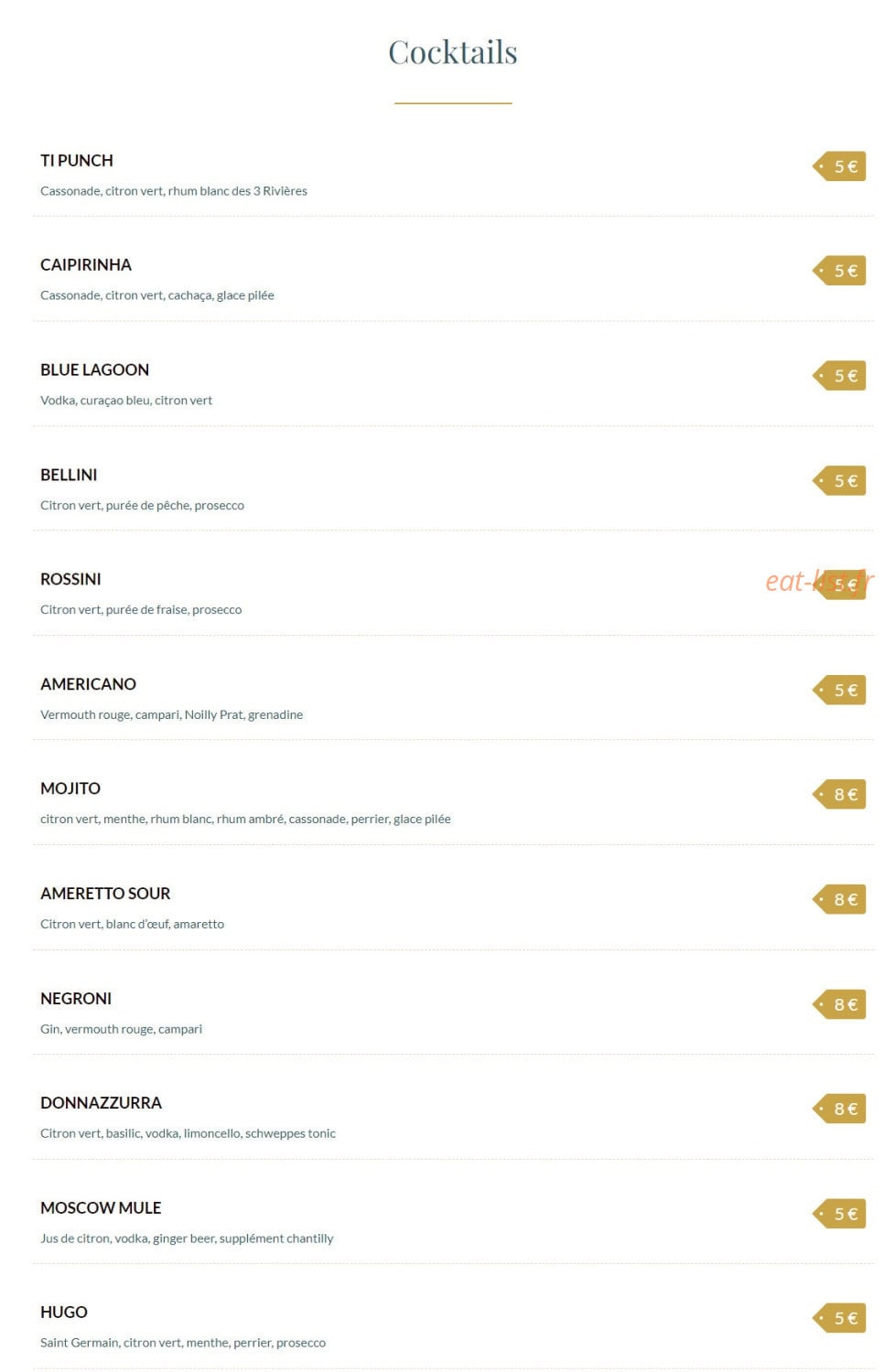Click the Cocktails page heading
Viewport: 895px width, 1372px height.
pos(453,52)
